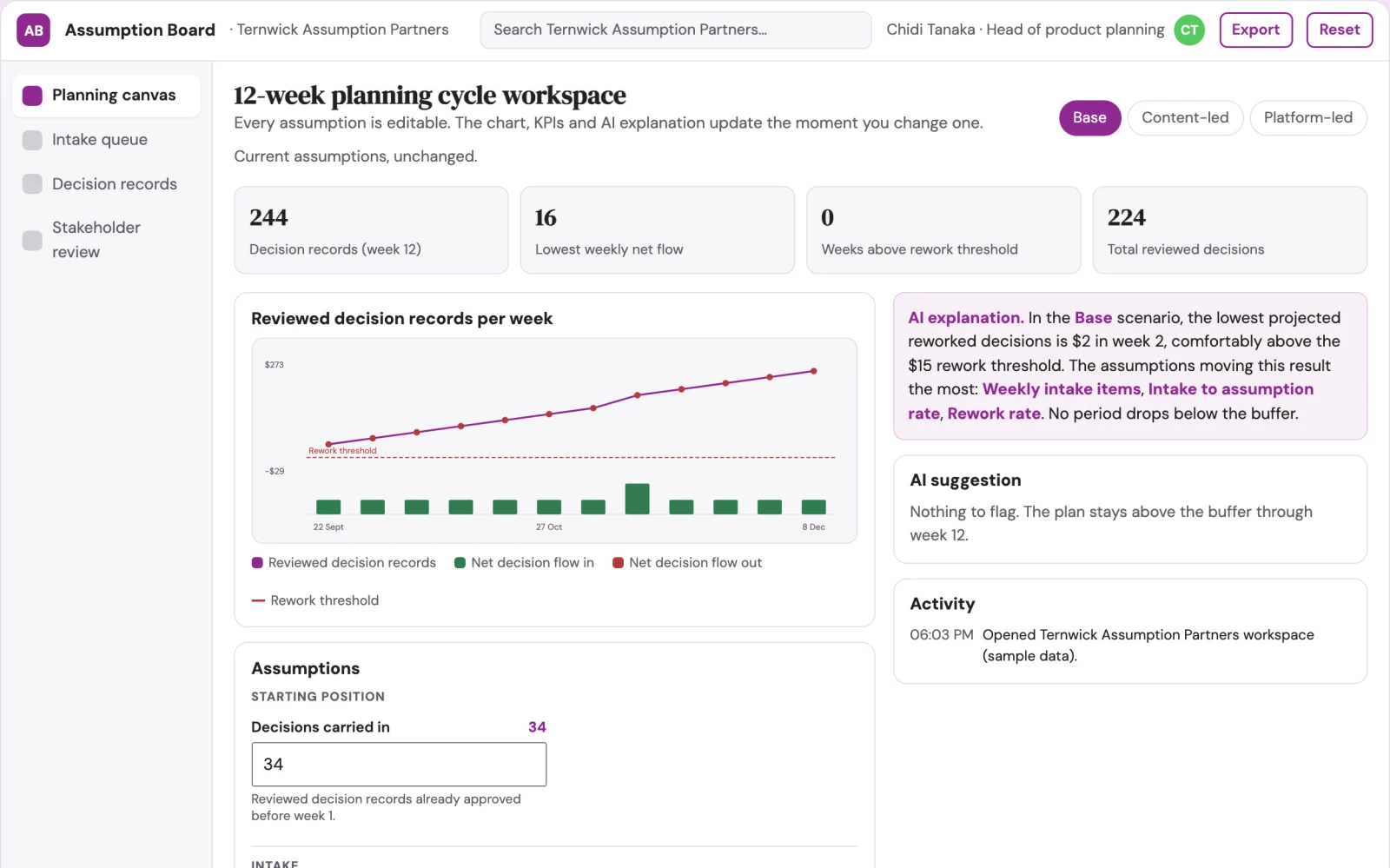Select the Planning canvas sidebar icon
This screenshot has height=868, width=1390.
[x=32, y=96]
